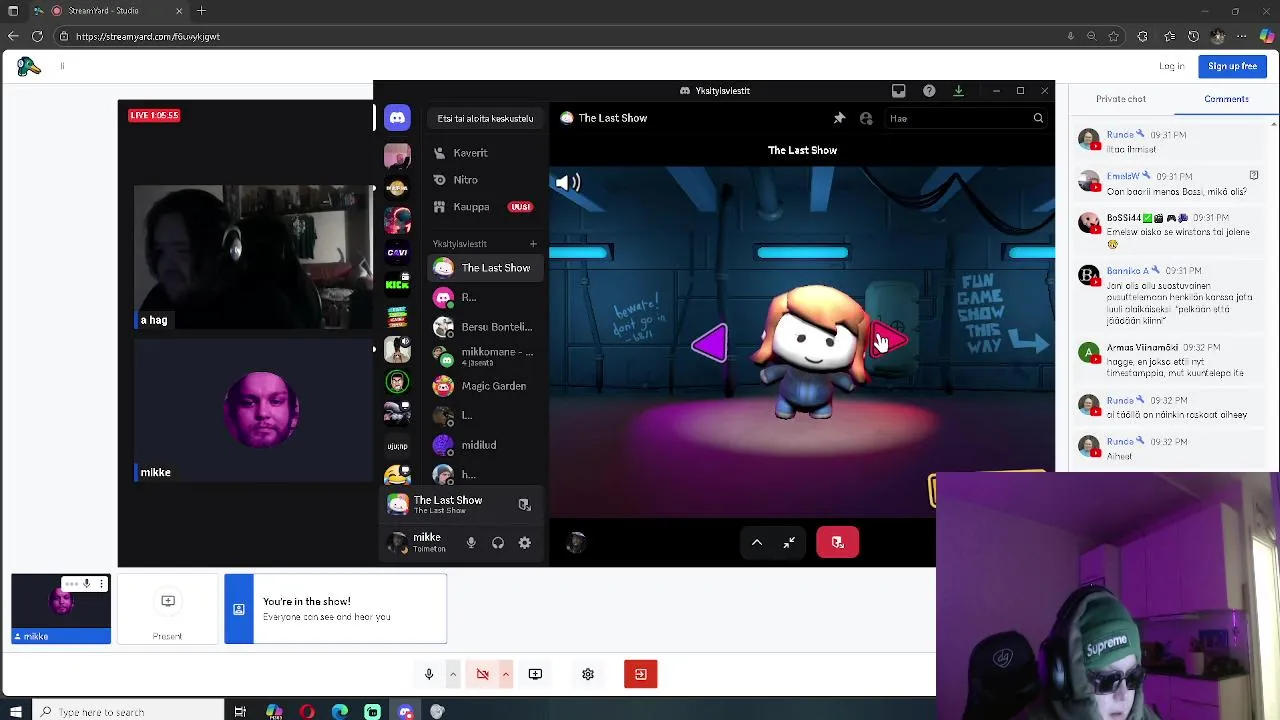This screenshot has height=720, width=1280.
Task: Open Kaverit friends page
Action: 487,153
